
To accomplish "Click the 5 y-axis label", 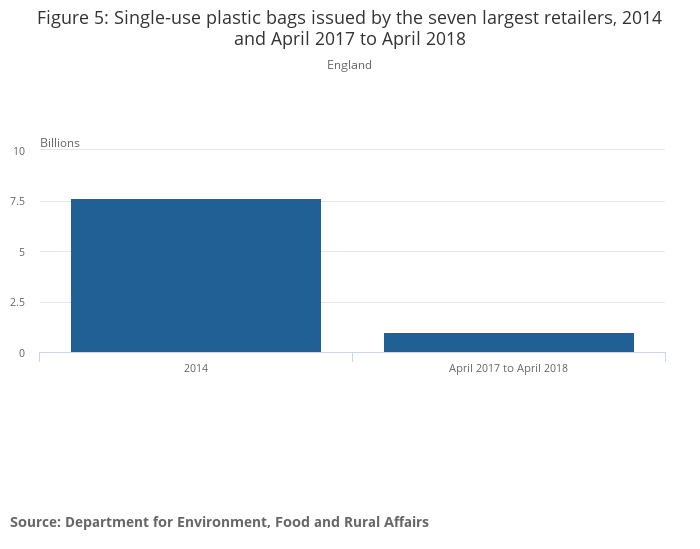I will [x=21, y=252].
